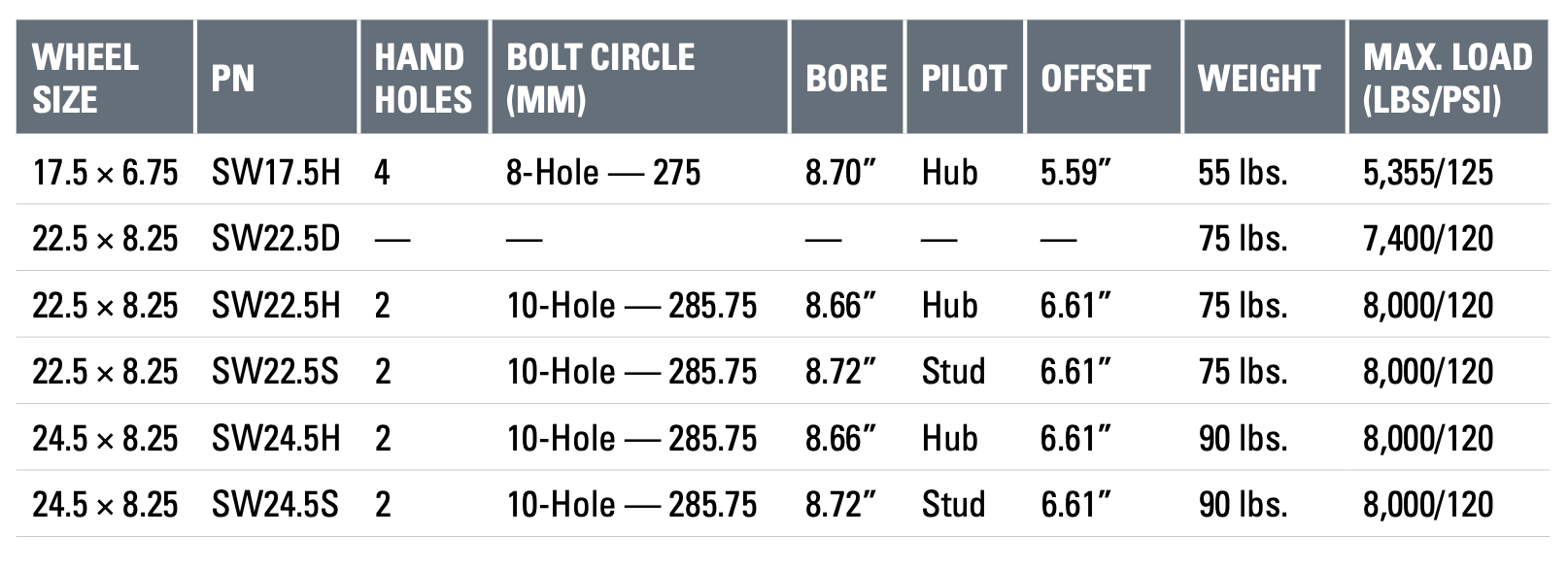Select the HAND HOLES column header
Viewport: 1568px width, 569px height.
pyautogui.click(x=425, y=77)
